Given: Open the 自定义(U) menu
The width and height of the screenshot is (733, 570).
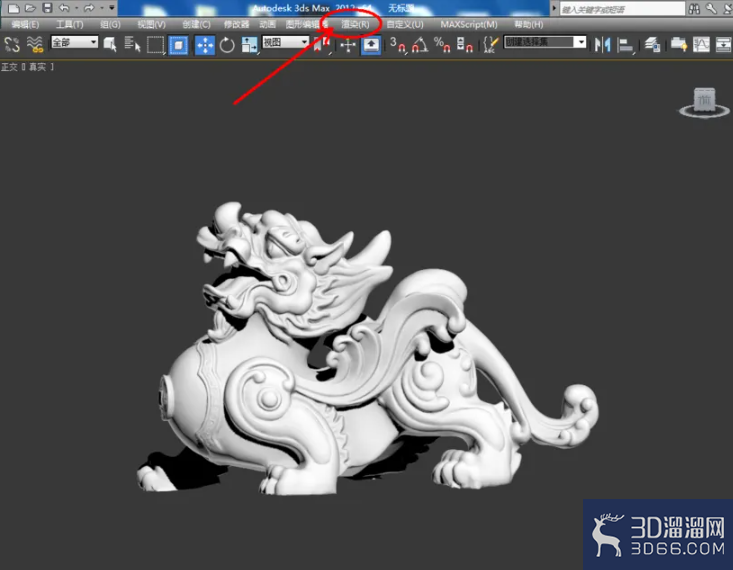Looking at the screenshot, I should tap(405, 24).
